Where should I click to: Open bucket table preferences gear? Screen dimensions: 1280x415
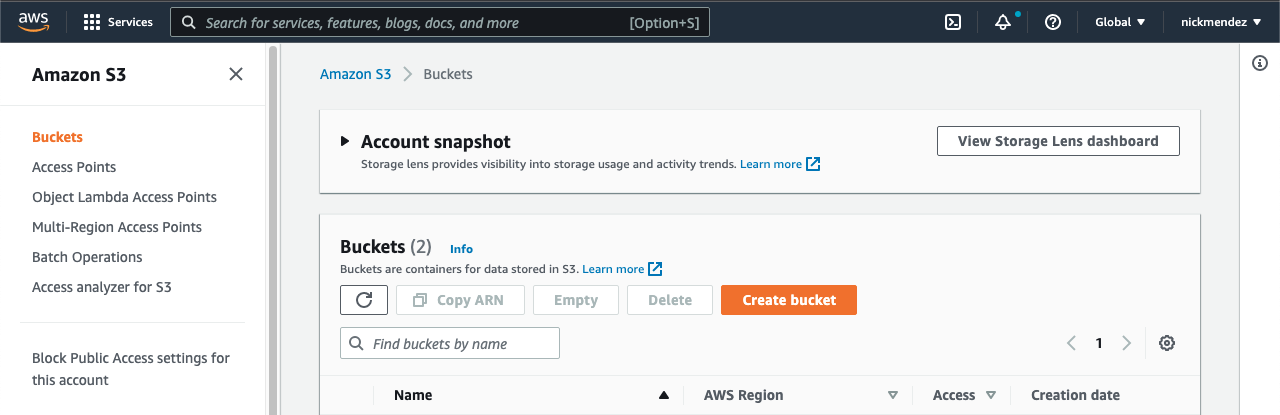click(x=1166, y=343)
